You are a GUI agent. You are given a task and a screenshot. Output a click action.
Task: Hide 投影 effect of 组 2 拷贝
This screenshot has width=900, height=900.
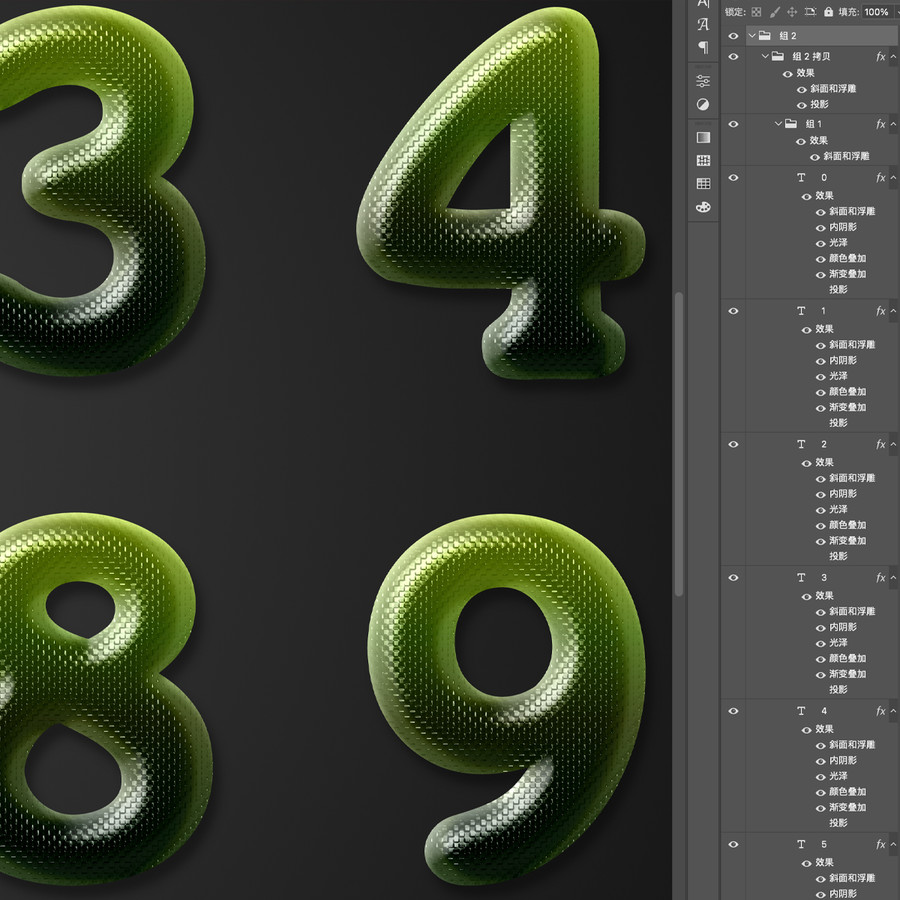pyautogui.click(x=802, y=105)
